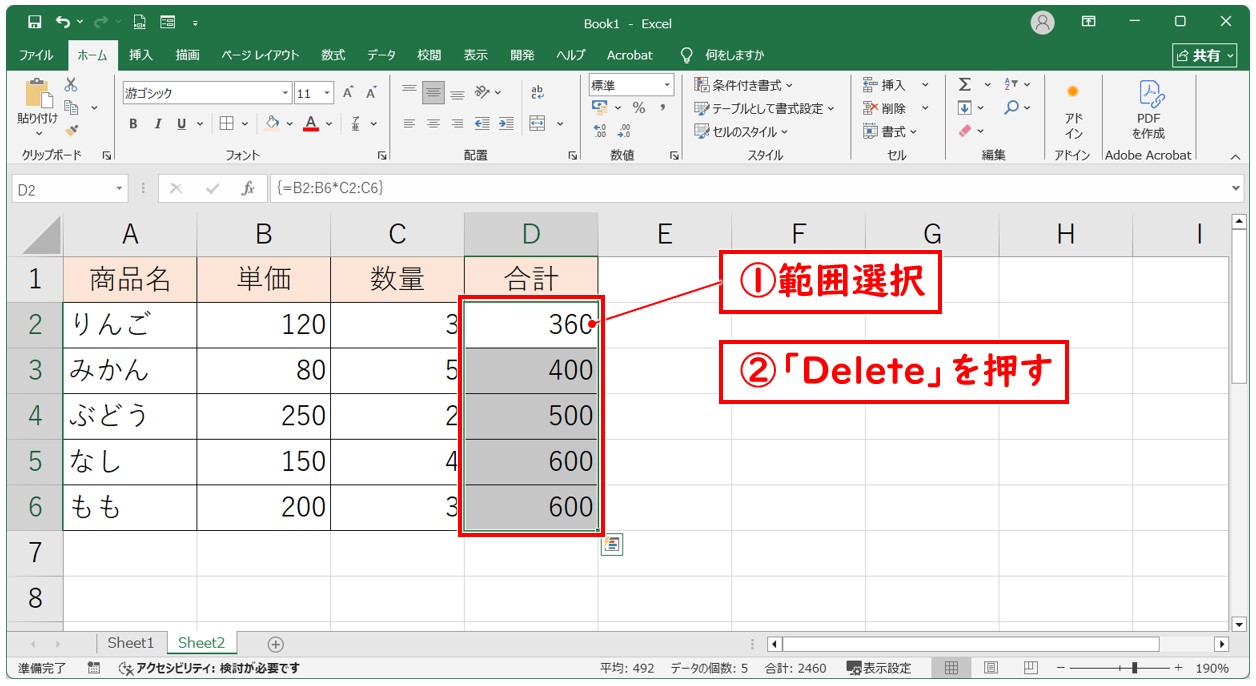Click the percent style icon
Viewport: 1256px width, 686px height.
[638, 108]
